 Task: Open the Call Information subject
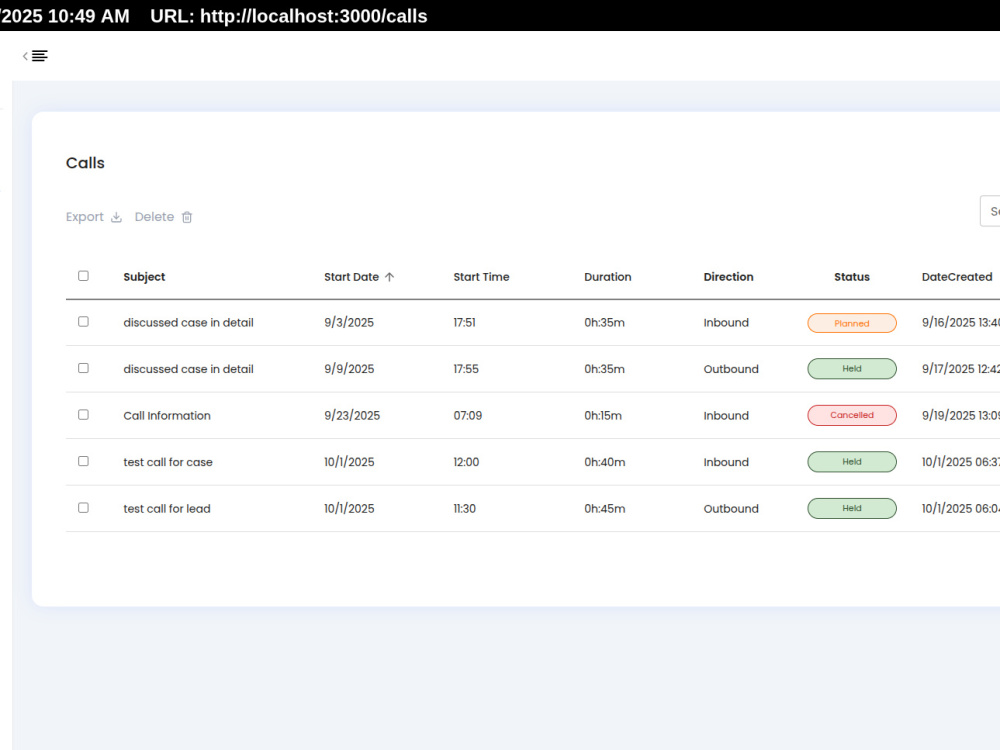(x=167, y=416)
